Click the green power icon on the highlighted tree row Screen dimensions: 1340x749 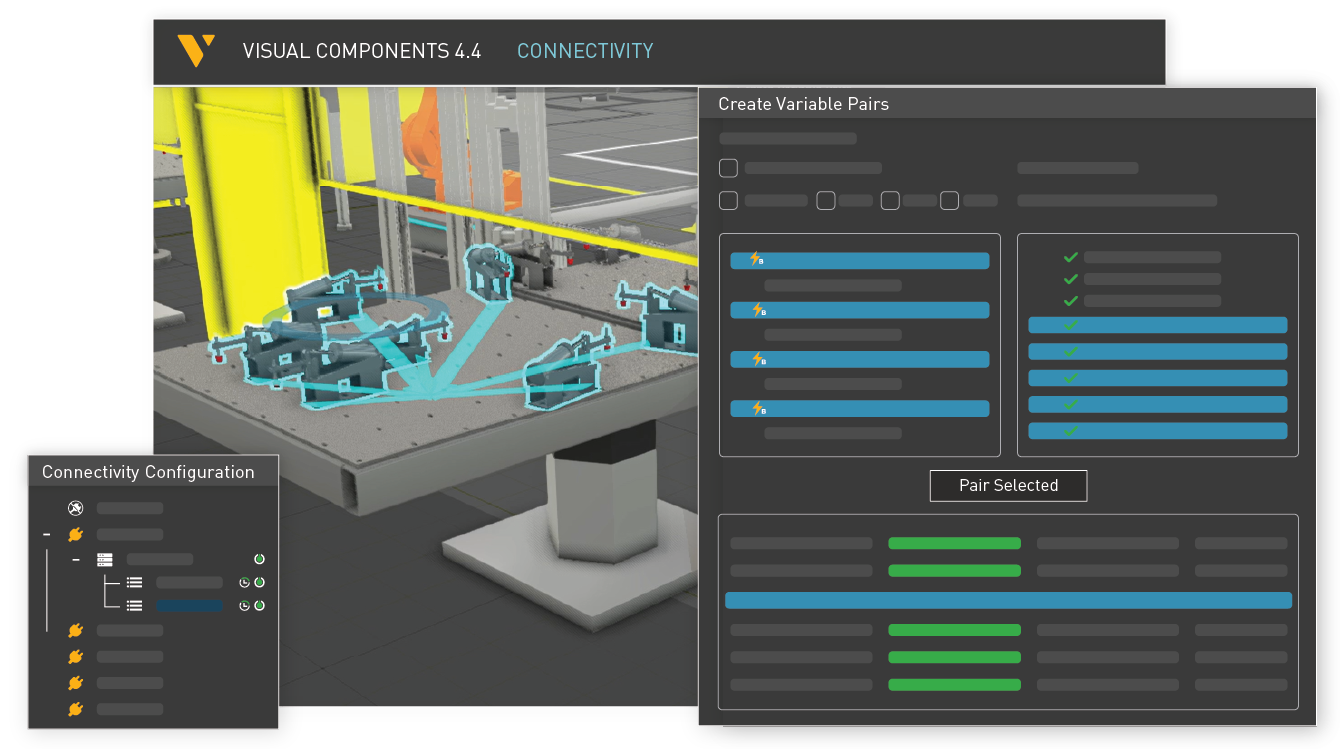click(x=259, y=605)
